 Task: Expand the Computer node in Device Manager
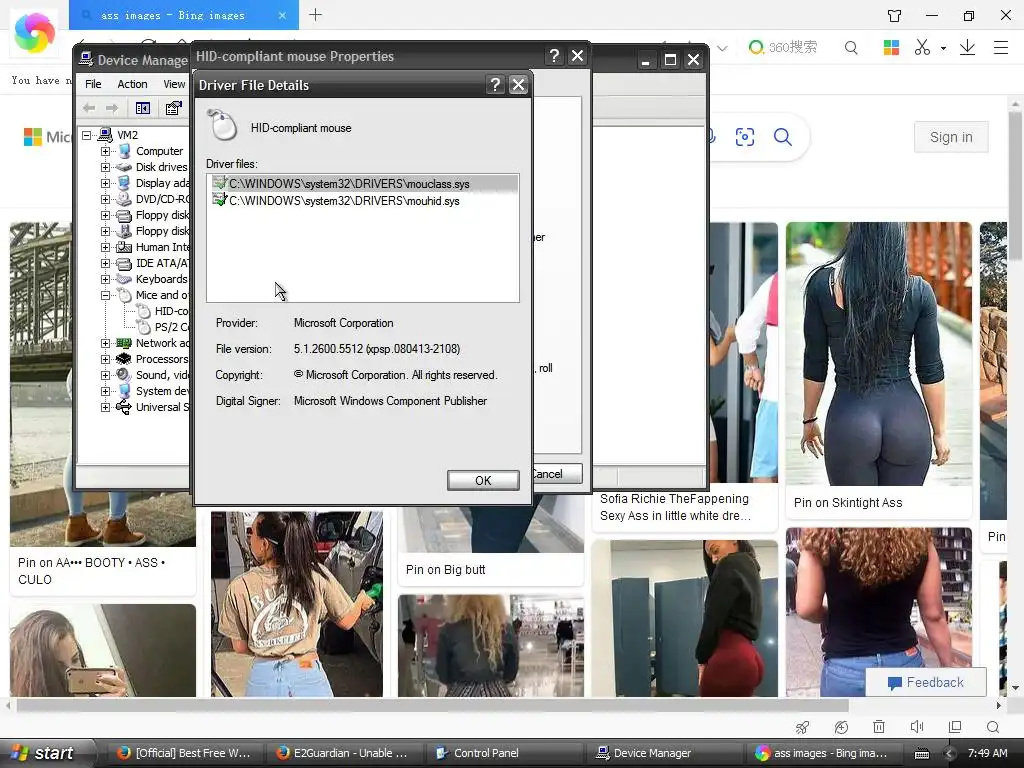(x=105, y=151)
